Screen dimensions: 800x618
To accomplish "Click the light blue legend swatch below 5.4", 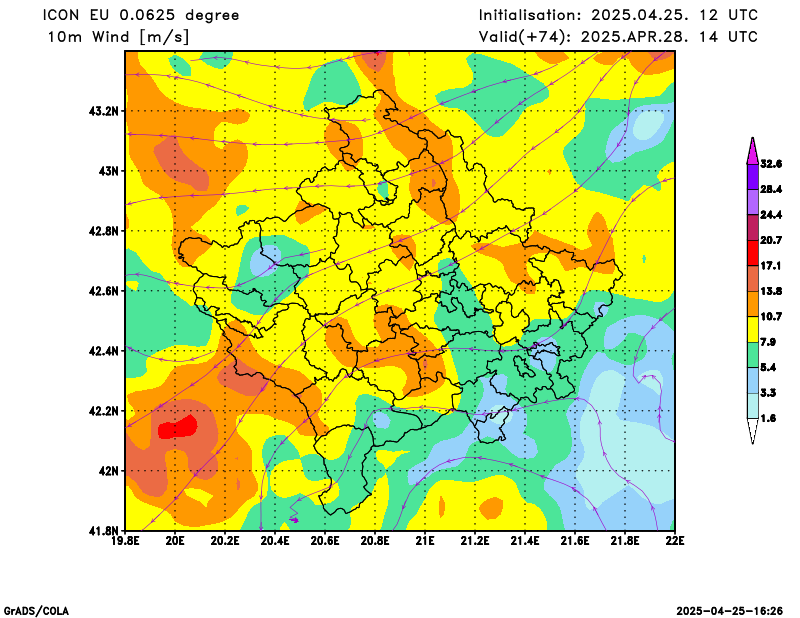I will pos(752,380).
